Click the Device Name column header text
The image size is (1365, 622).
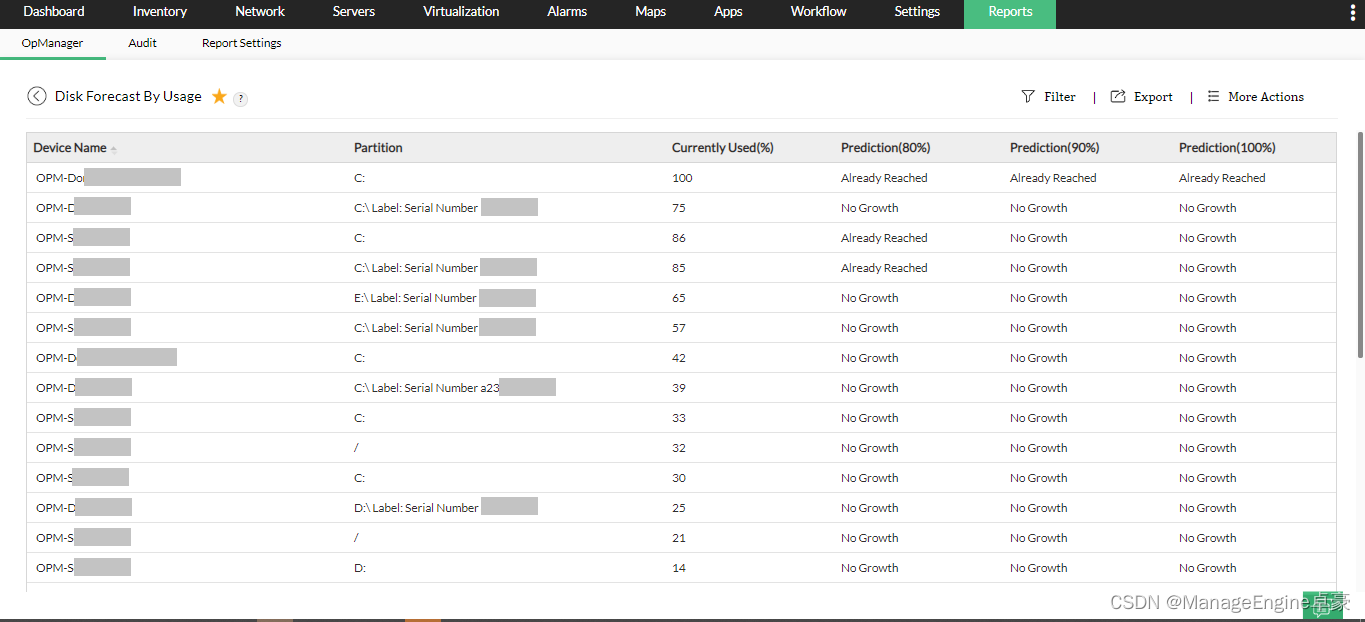(x=69, y=148)
